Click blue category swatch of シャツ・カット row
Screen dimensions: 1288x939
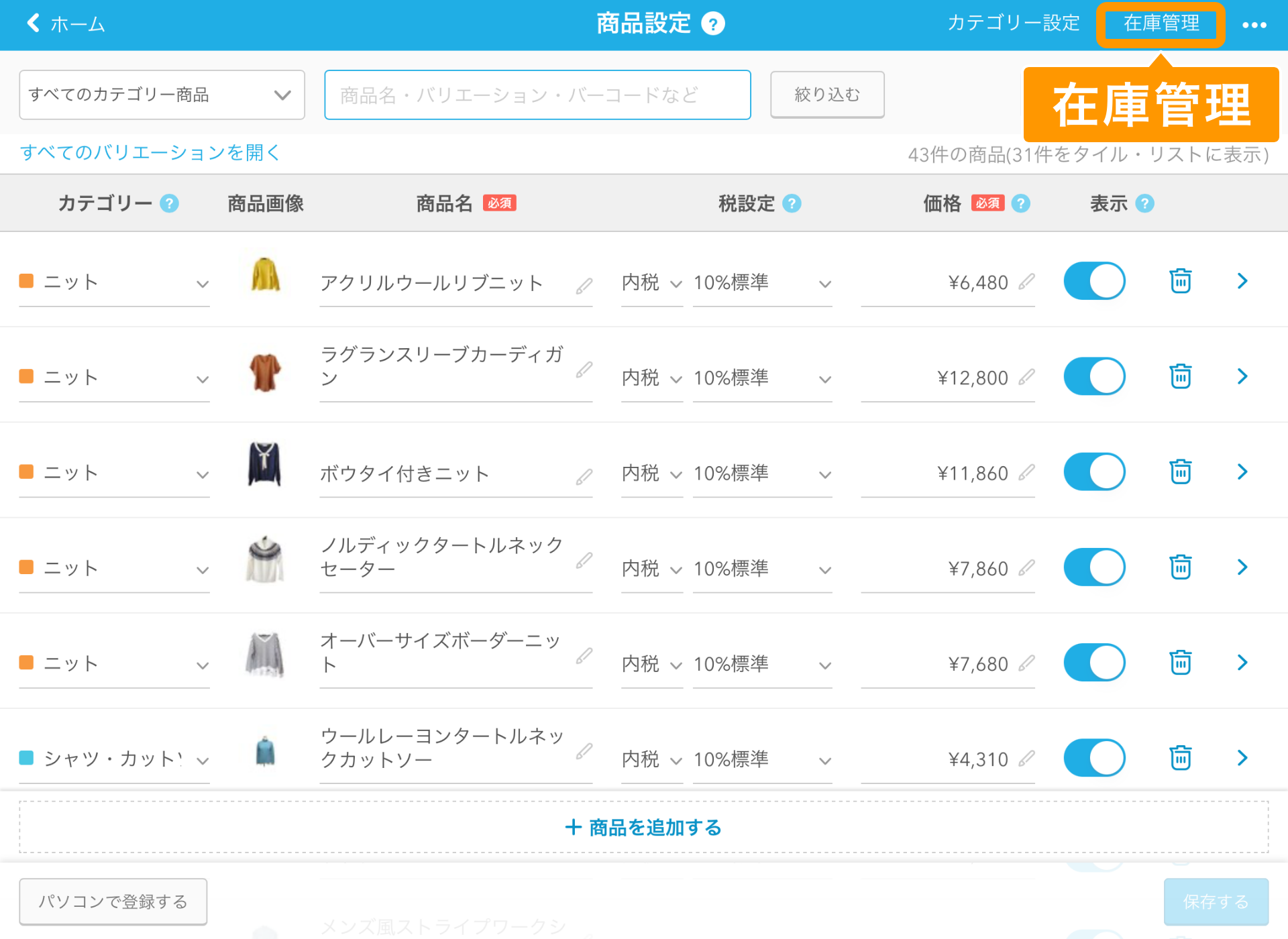pyautogui.click(x=27, y=758)
